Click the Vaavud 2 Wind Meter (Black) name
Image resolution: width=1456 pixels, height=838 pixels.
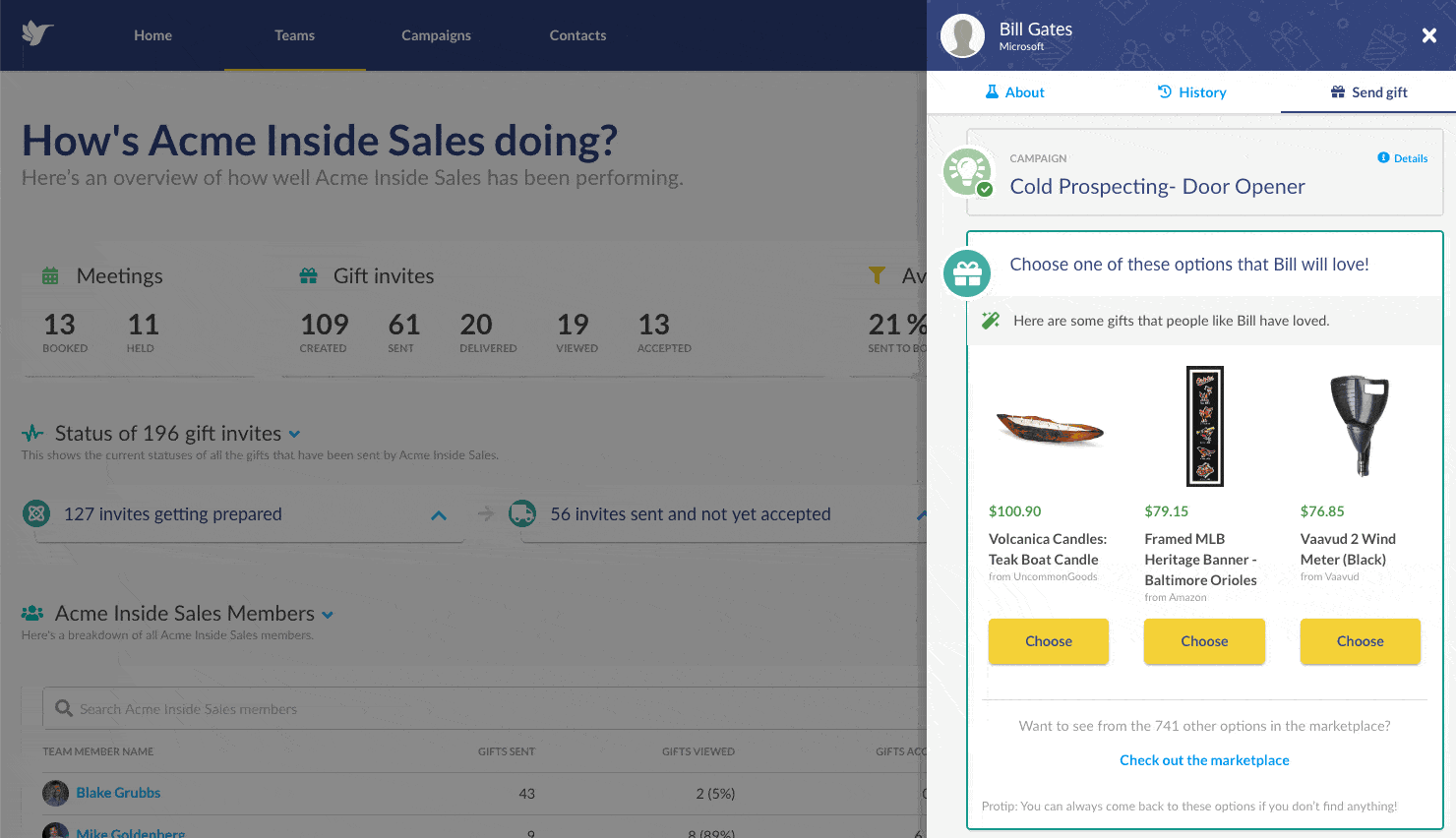tap(1348, 549)
